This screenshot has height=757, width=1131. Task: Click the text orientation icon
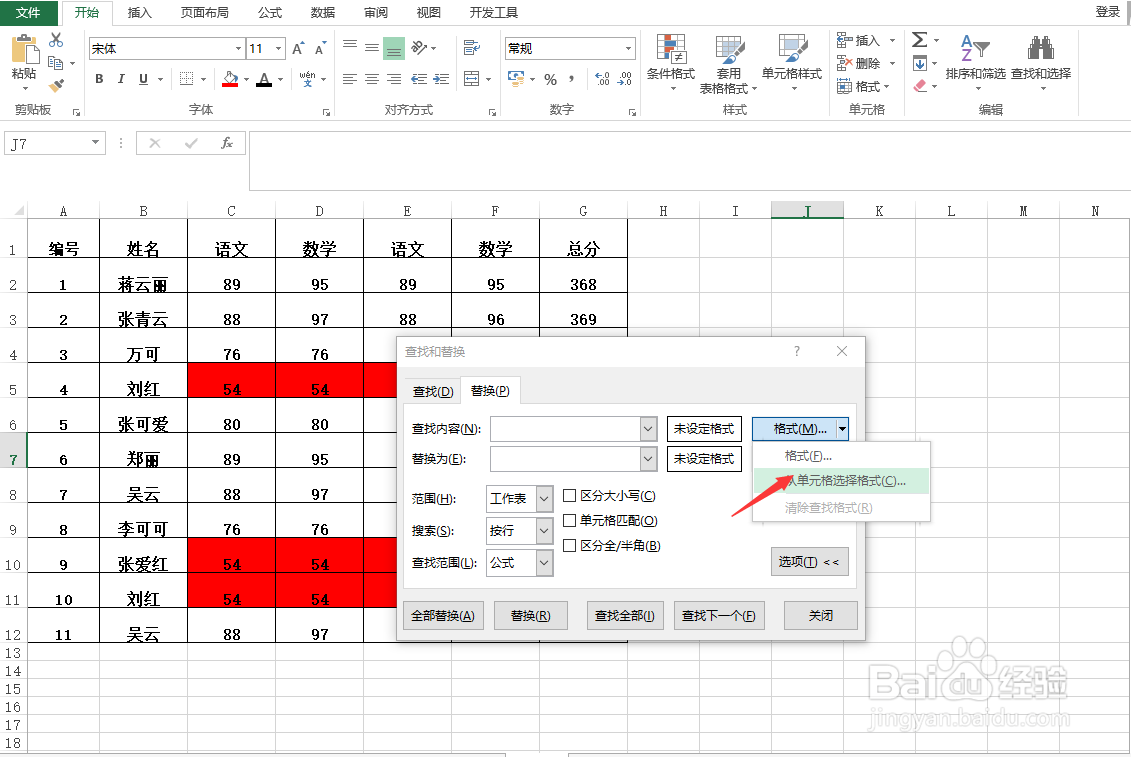click(418, 48)
